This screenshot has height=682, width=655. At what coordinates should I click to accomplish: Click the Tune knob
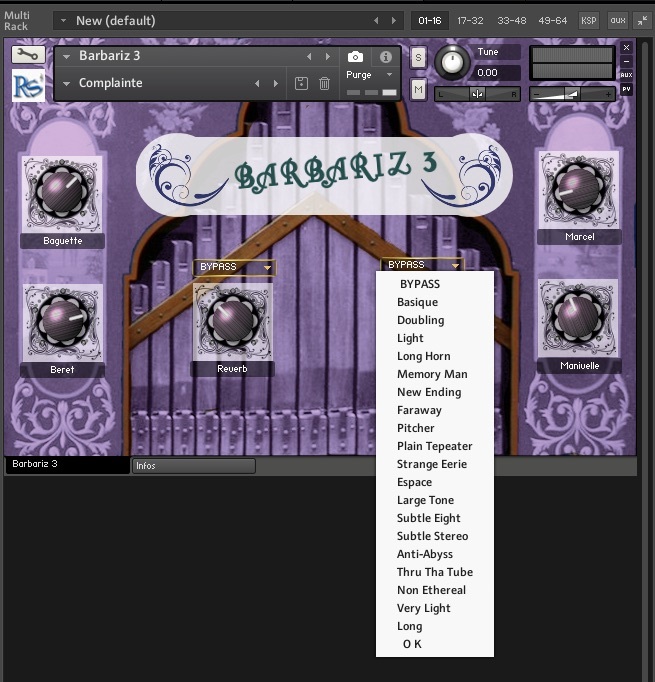point(452,63)
